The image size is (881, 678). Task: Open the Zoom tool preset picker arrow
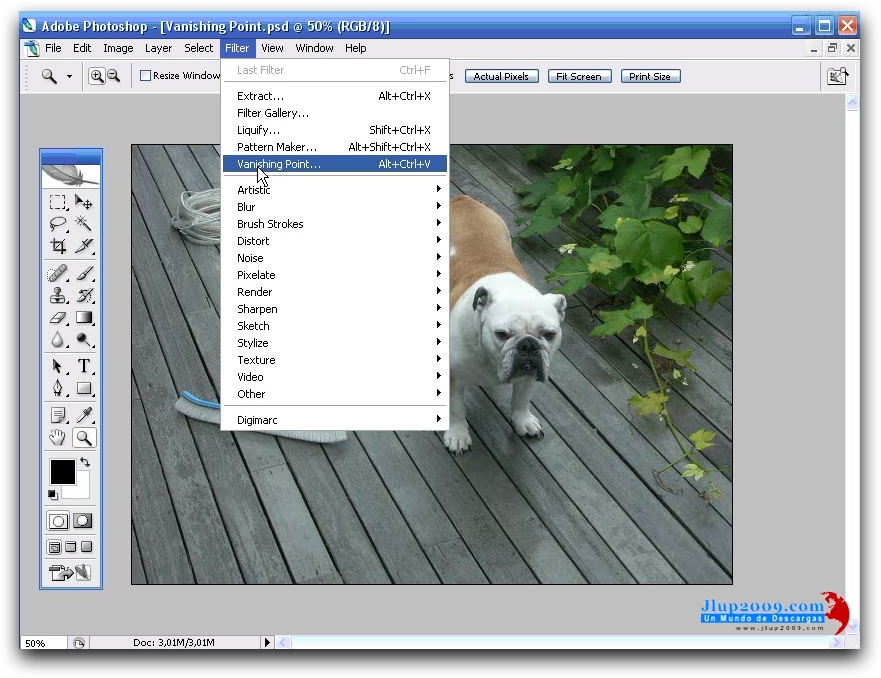click(x=69, y=76)
